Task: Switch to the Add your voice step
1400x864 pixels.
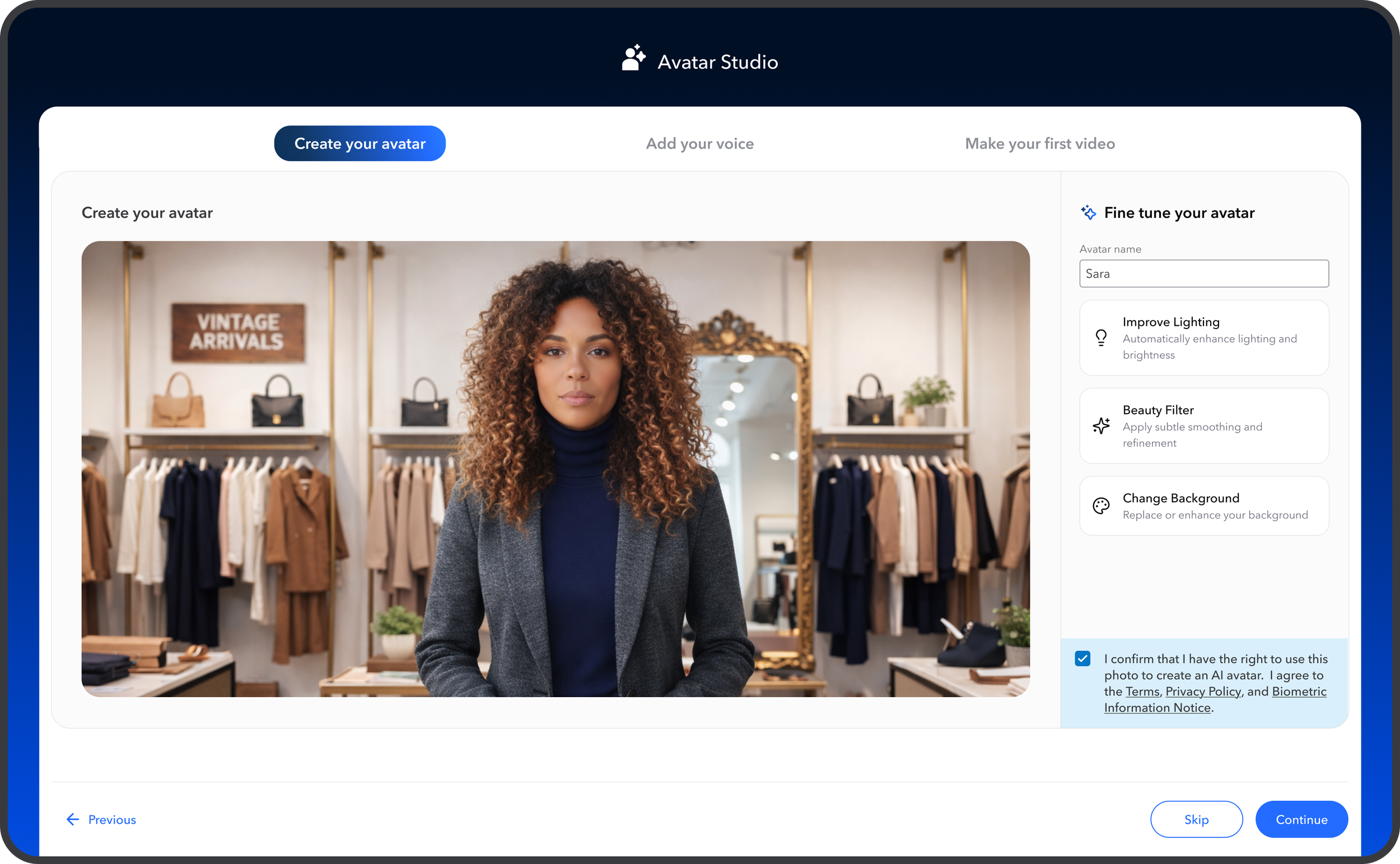Action: 699,143
